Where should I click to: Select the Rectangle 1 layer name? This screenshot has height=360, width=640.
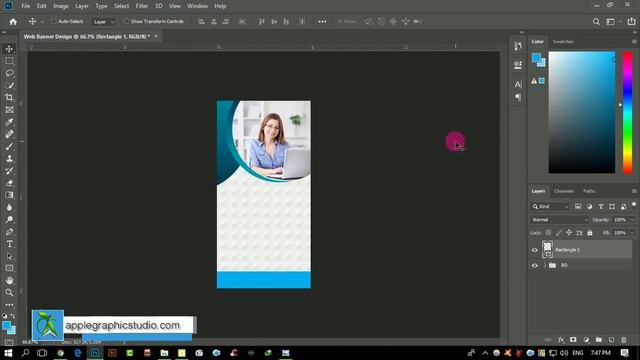(567, 250)
